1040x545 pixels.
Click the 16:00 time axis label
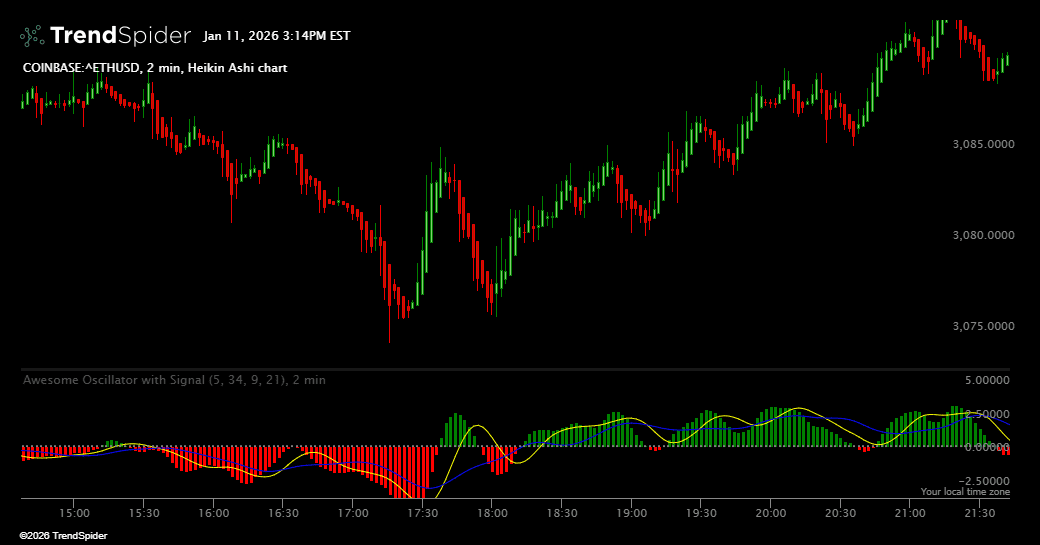pyautogui.click(x=214, y=513)
